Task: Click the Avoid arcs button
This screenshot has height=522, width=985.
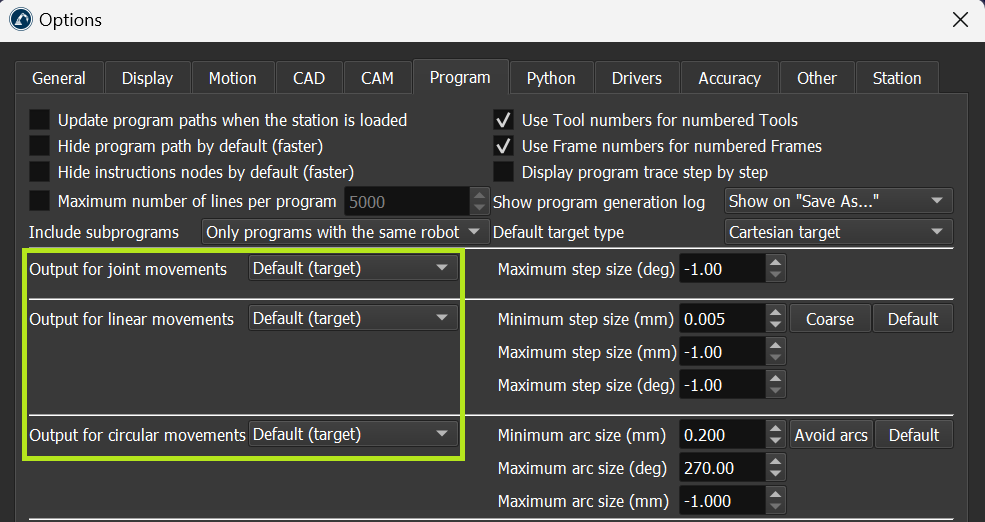Action: coord(830,435)
